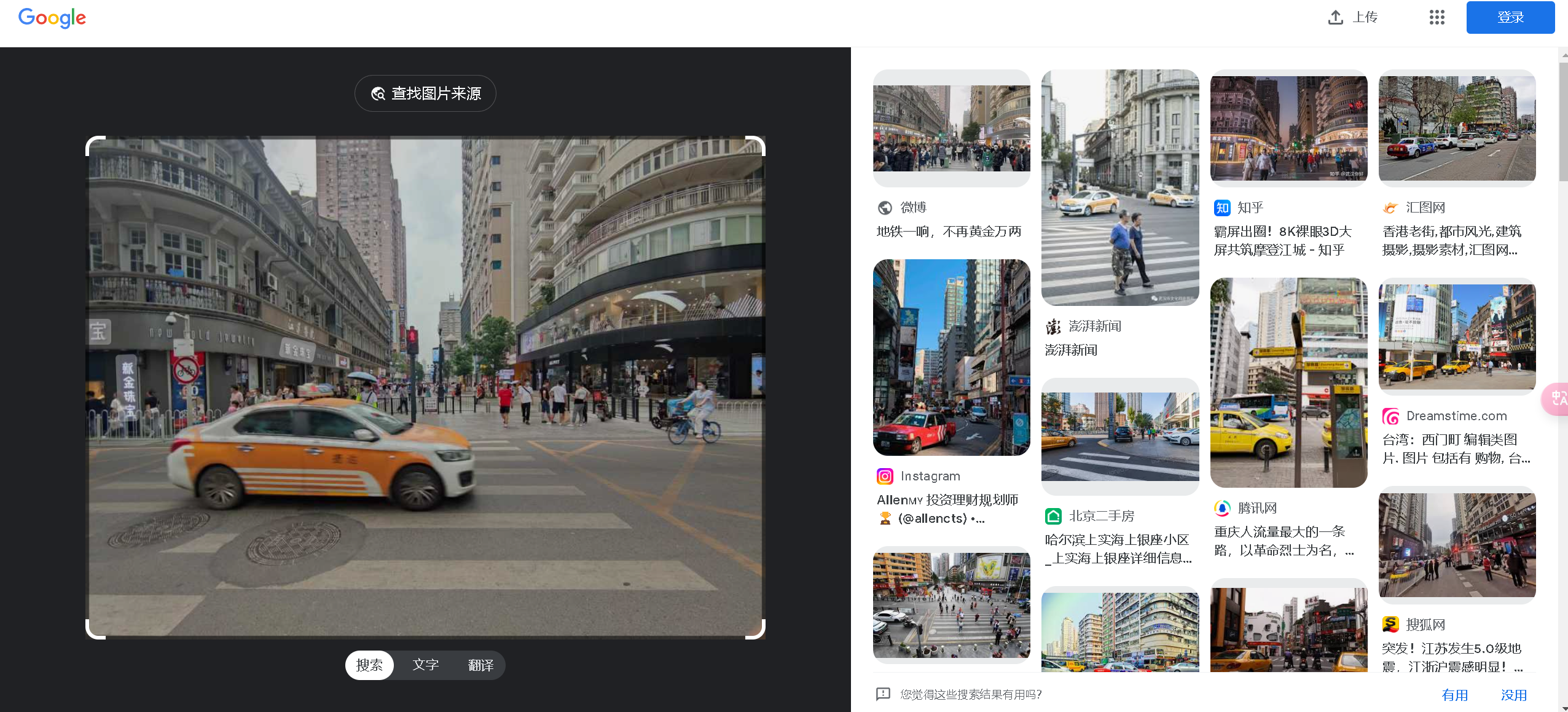Click the upload arrow icon
Screen dimensions: 1568x712
tap(1335, 17)
